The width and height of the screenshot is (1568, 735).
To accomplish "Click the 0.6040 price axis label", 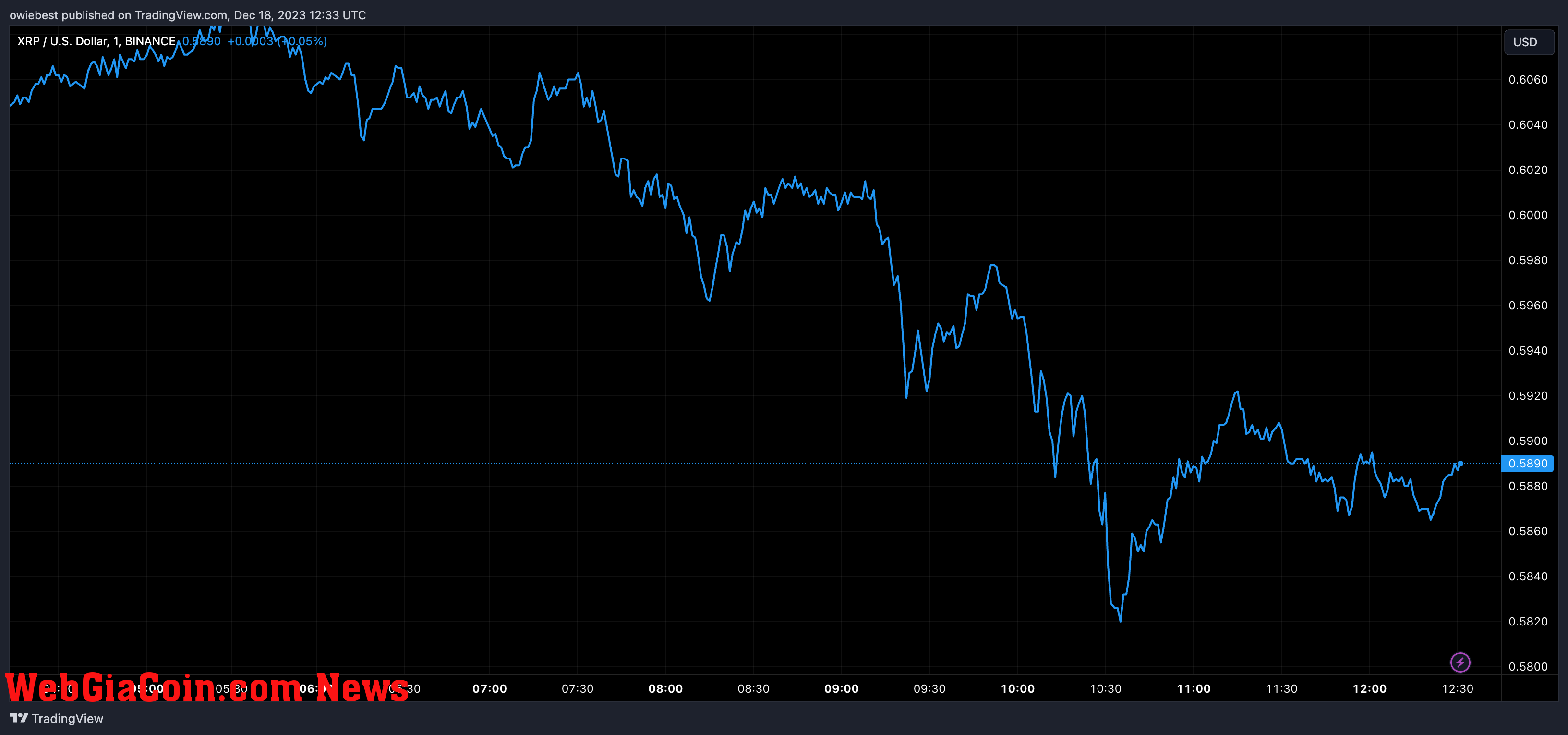I will (1528, 125).
